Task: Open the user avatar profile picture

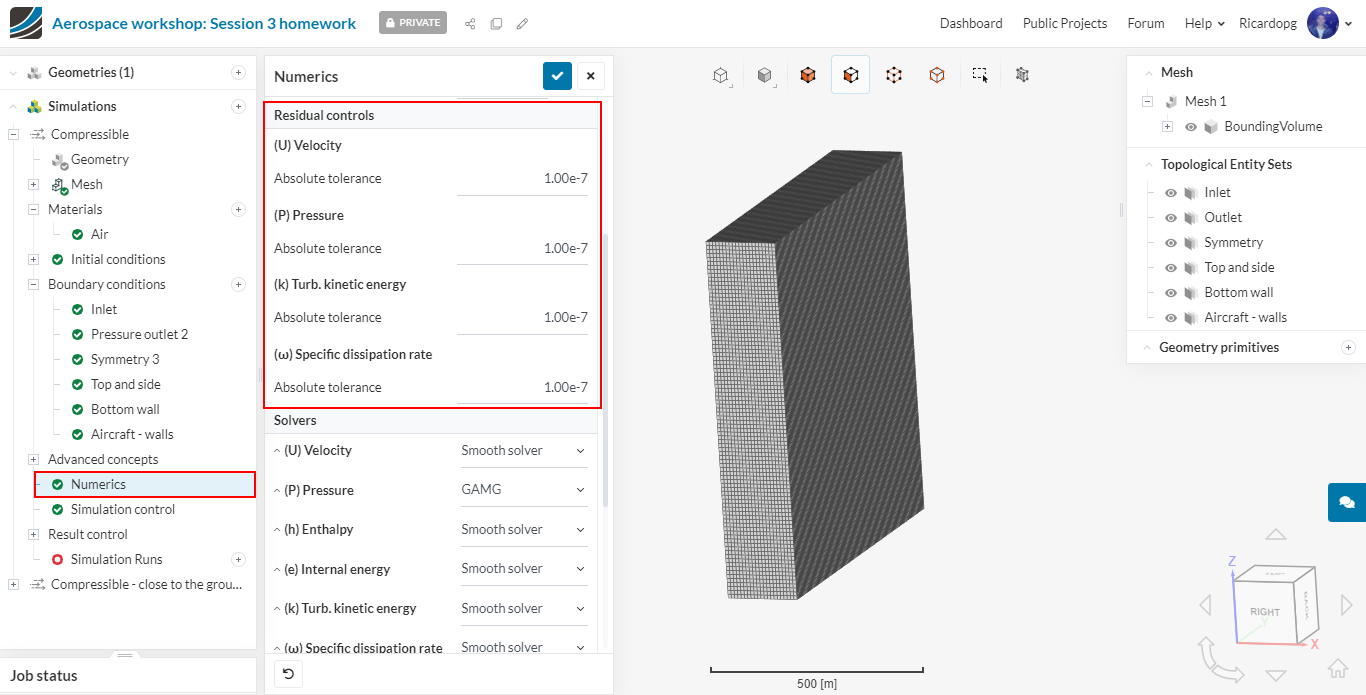Action: pyautogui.click(x=1323, y=23)
